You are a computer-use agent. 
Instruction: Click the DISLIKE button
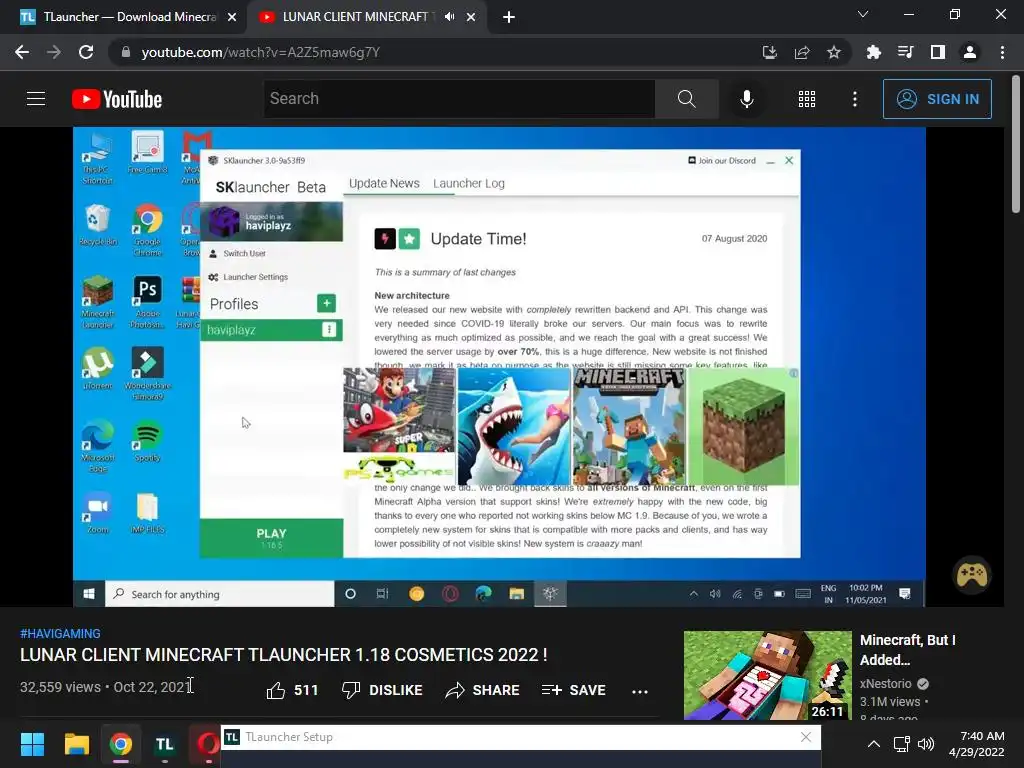pyautogui.click(x=382, y=690)
